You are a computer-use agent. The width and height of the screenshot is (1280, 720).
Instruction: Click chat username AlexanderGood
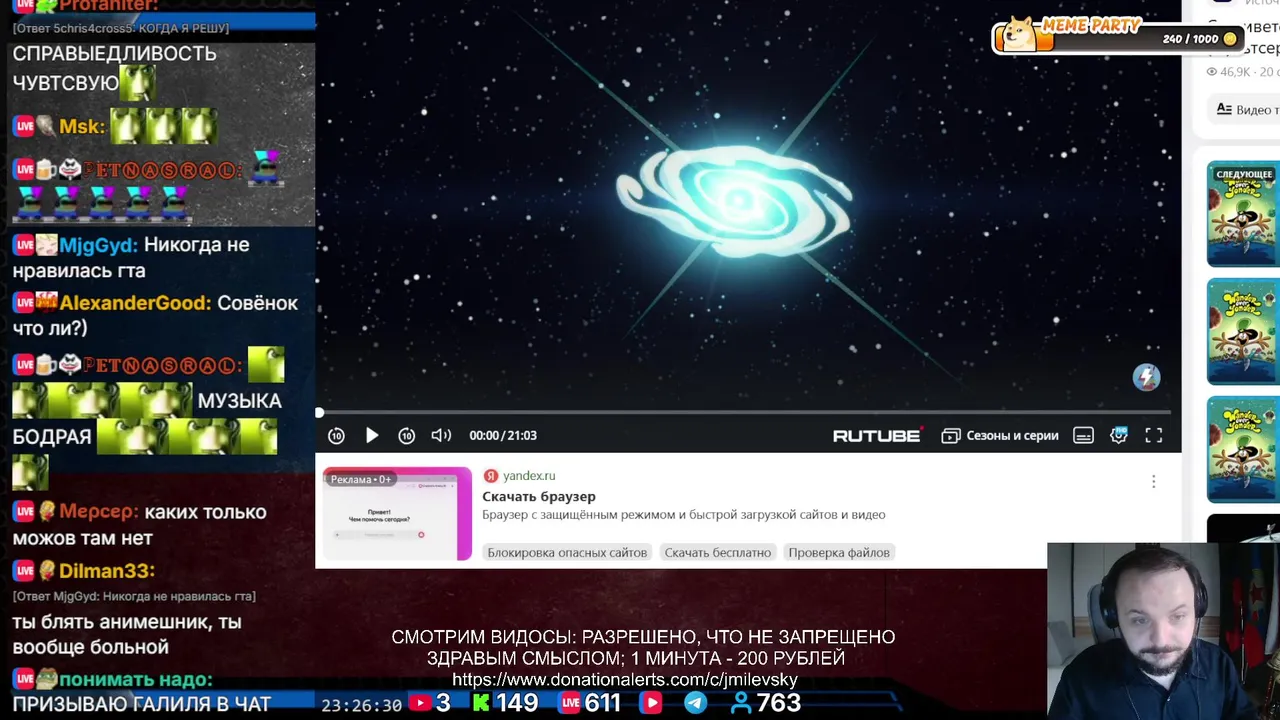coord(135,303)
